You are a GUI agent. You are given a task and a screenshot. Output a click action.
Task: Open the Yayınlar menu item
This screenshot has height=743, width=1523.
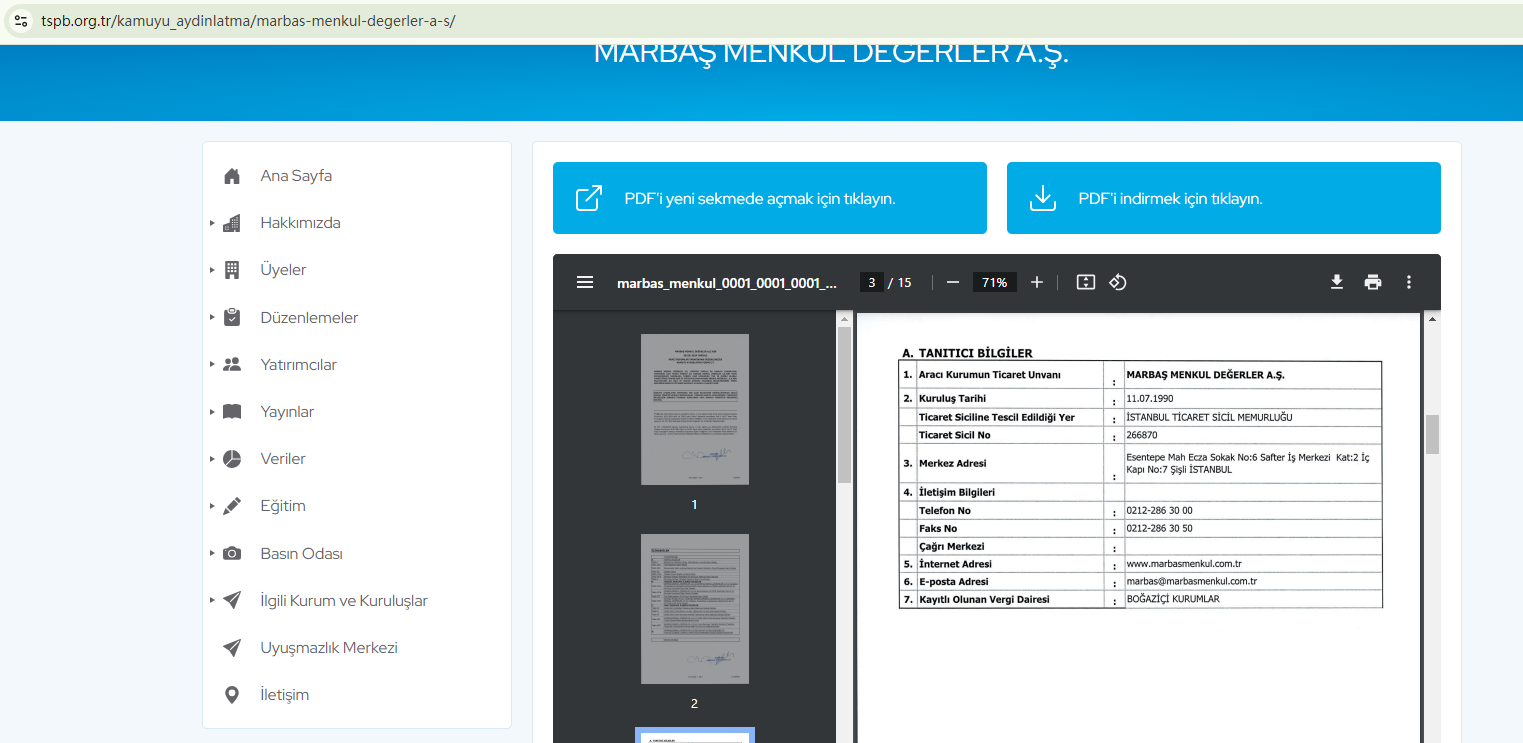click(287, 412)
